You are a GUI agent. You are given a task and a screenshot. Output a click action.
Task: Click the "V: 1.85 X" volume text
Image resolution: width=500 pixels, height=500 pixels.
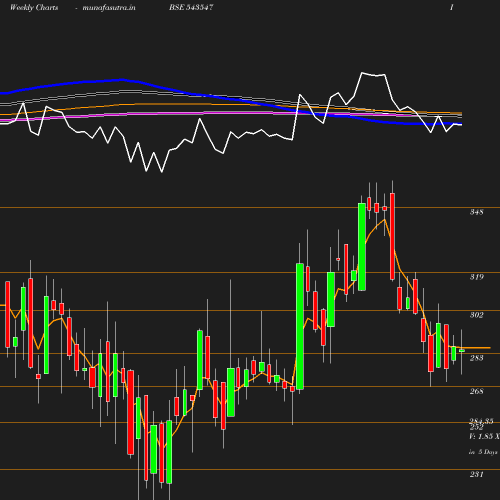(x=484, y=436)
